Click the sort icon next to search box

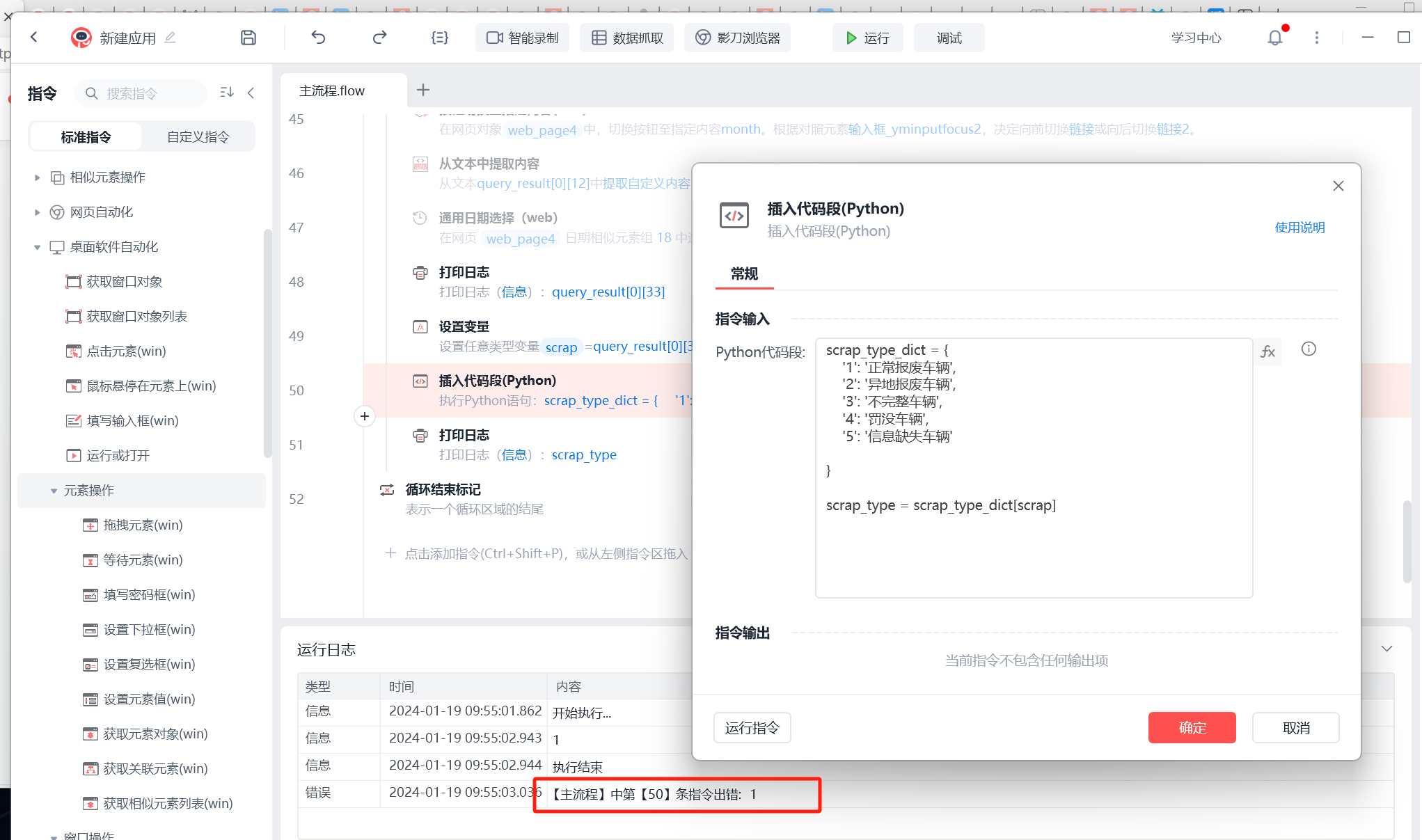(227, 93)
